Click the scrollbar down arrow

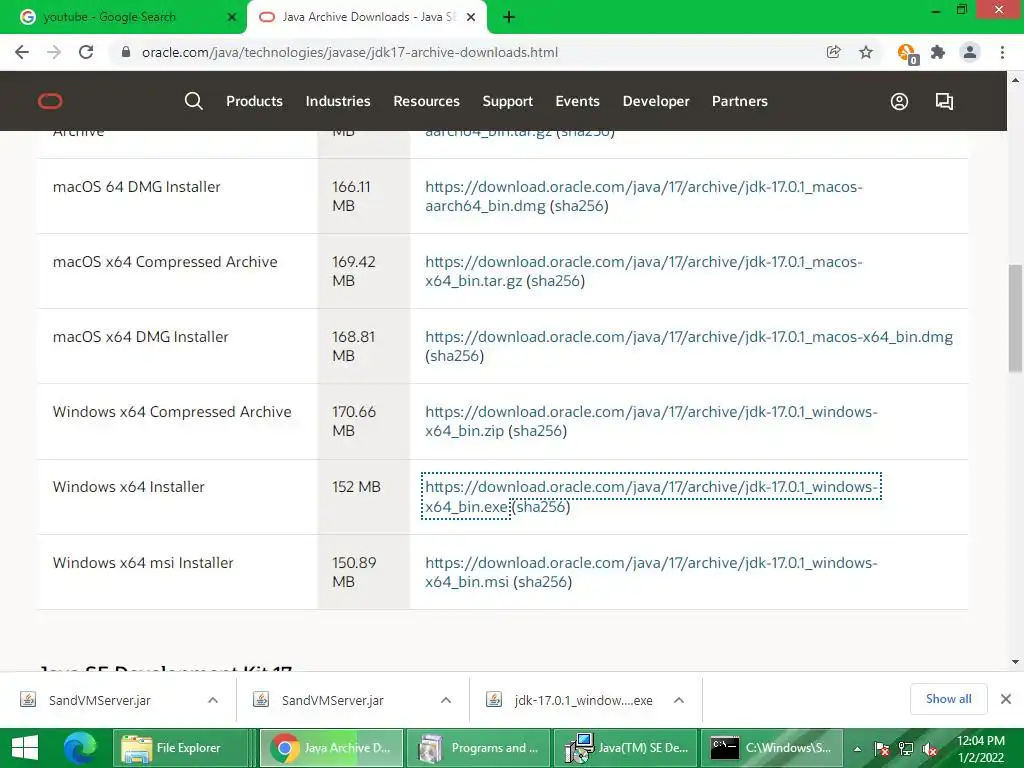click(x=1015, y=662)
